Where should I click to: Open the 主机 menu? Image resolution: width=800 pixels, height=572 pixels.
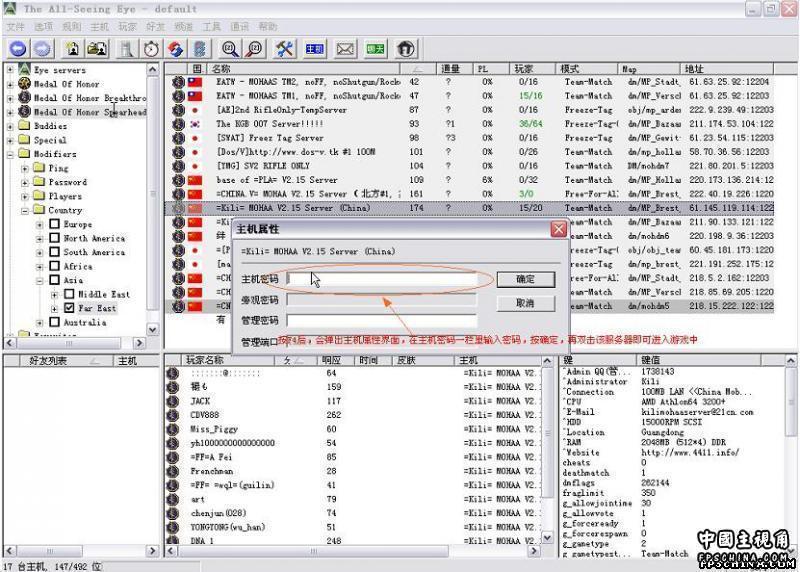pos(99,26)
